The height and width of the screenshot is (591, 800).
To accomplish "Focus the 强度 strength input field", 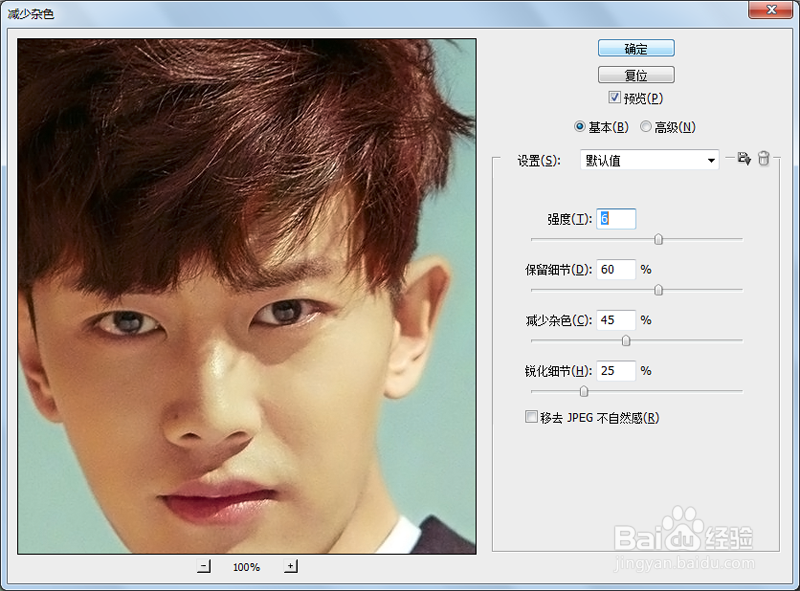I will [616, 219].
